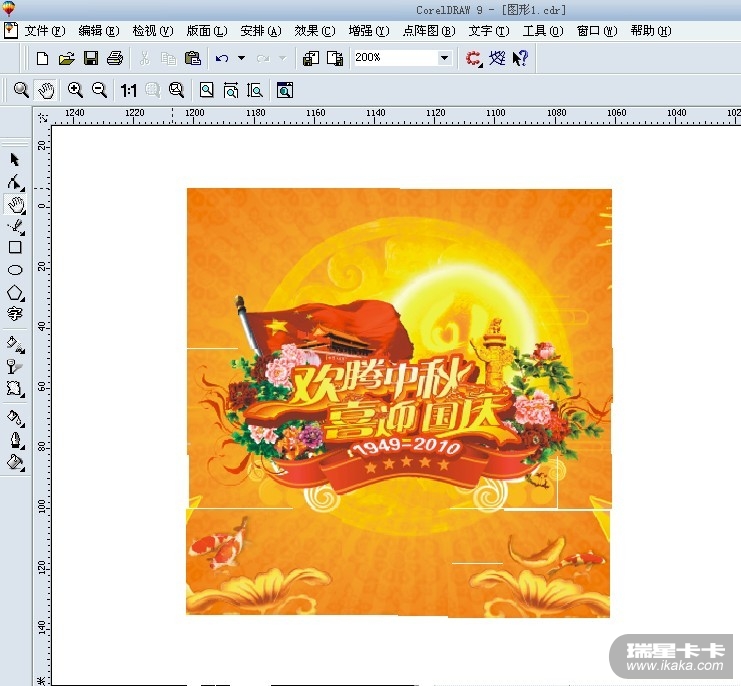Screen dimensions: 741x686
Task: Open the undo history dropdown arrow
Action: pyautogui.click(x=241, y=58)
